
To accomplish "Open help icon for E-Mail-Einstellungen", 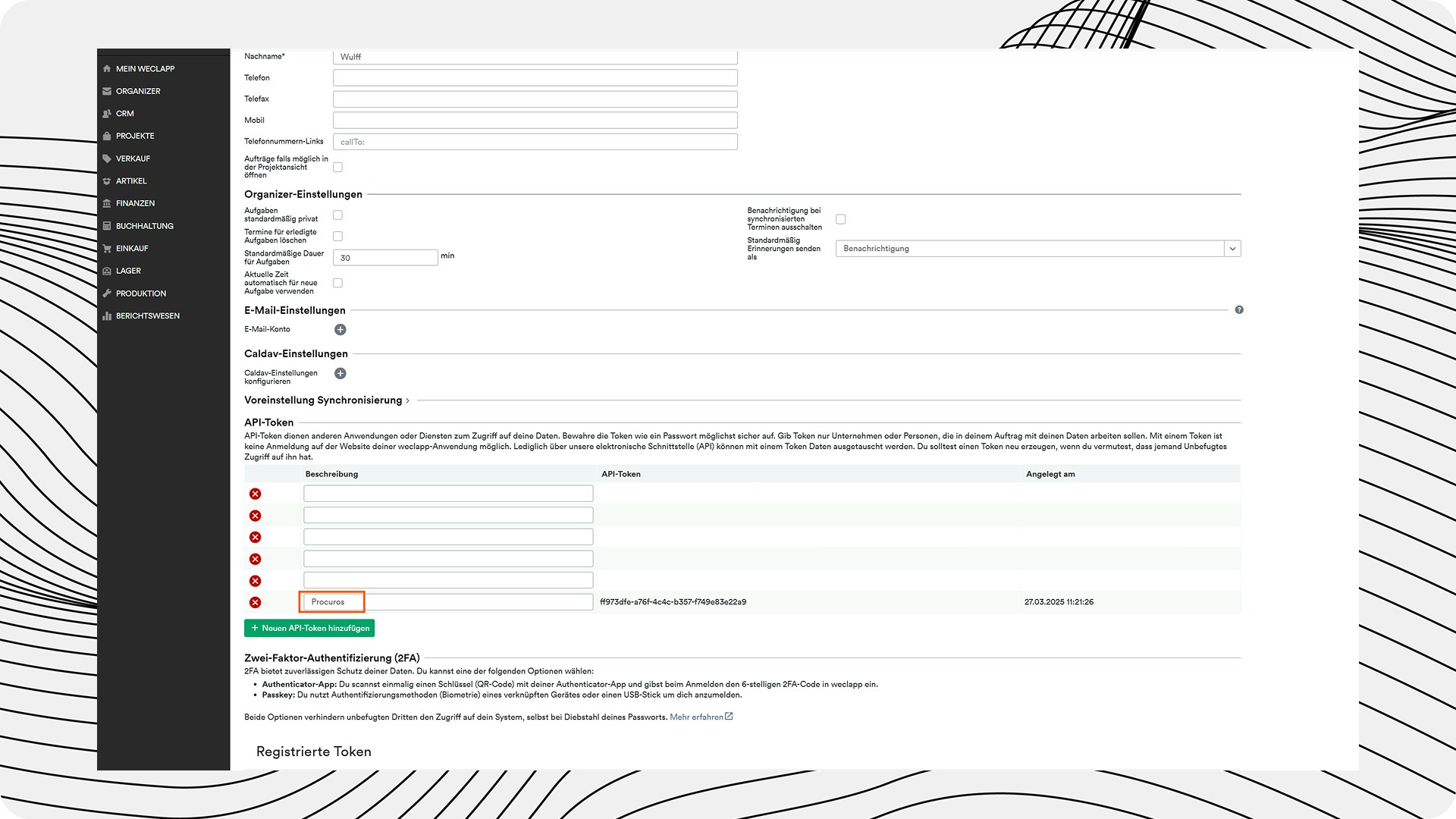I will (x=1239, y=310).
